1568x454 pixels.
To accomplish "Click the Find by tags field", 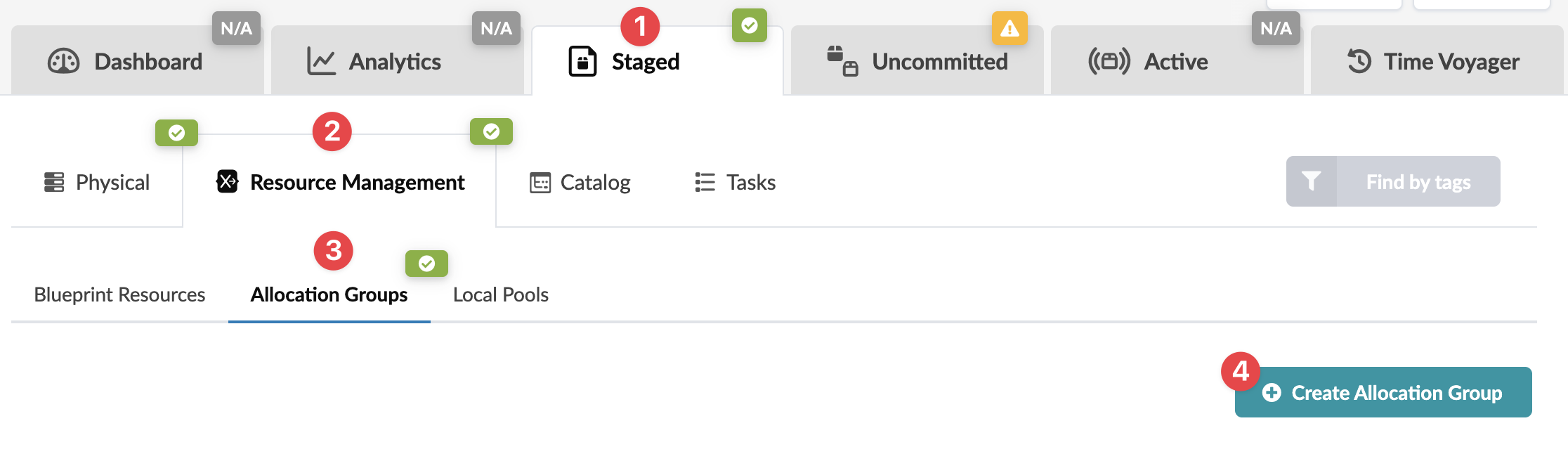I will point(1418,182).
